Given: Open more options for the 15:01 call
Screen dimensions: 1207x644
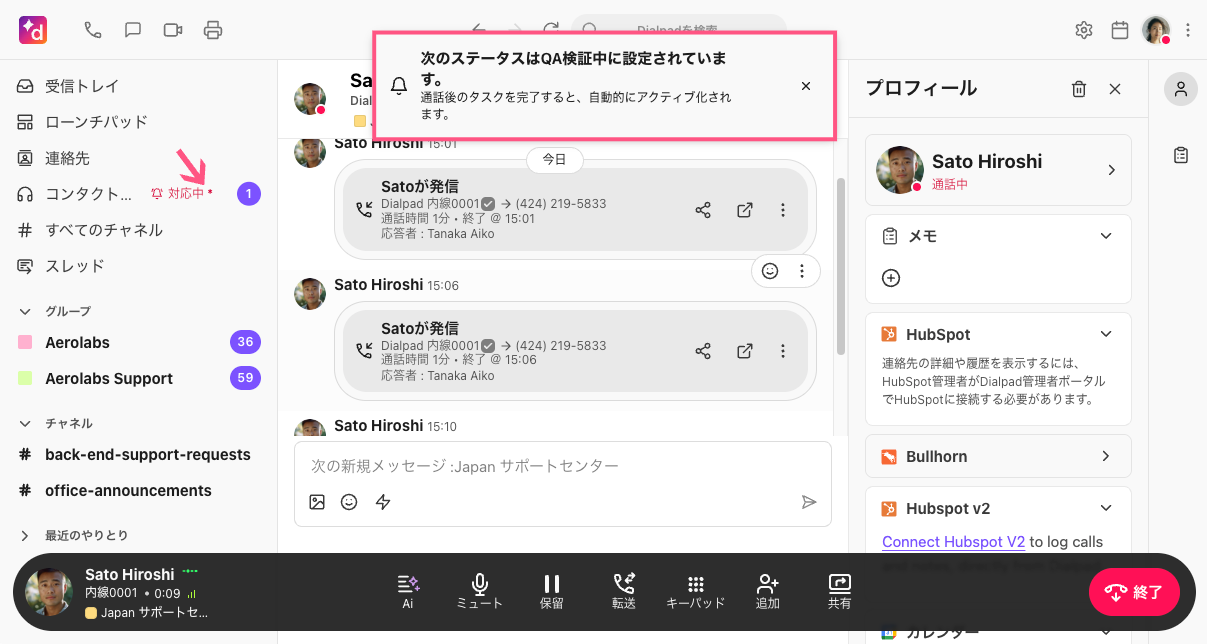Looking at the screenshot, I should point(783,210).
